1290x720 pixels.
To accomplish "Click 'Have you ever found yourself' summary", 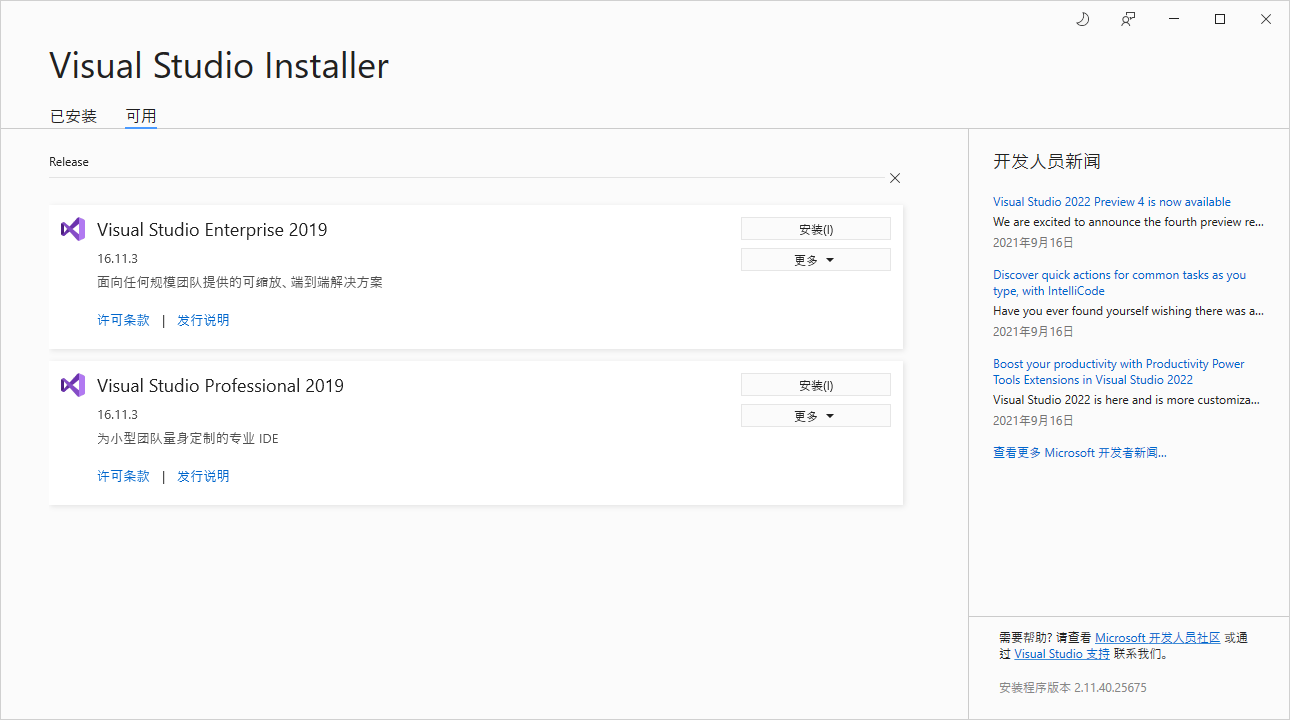I will tap(1128, 311).
